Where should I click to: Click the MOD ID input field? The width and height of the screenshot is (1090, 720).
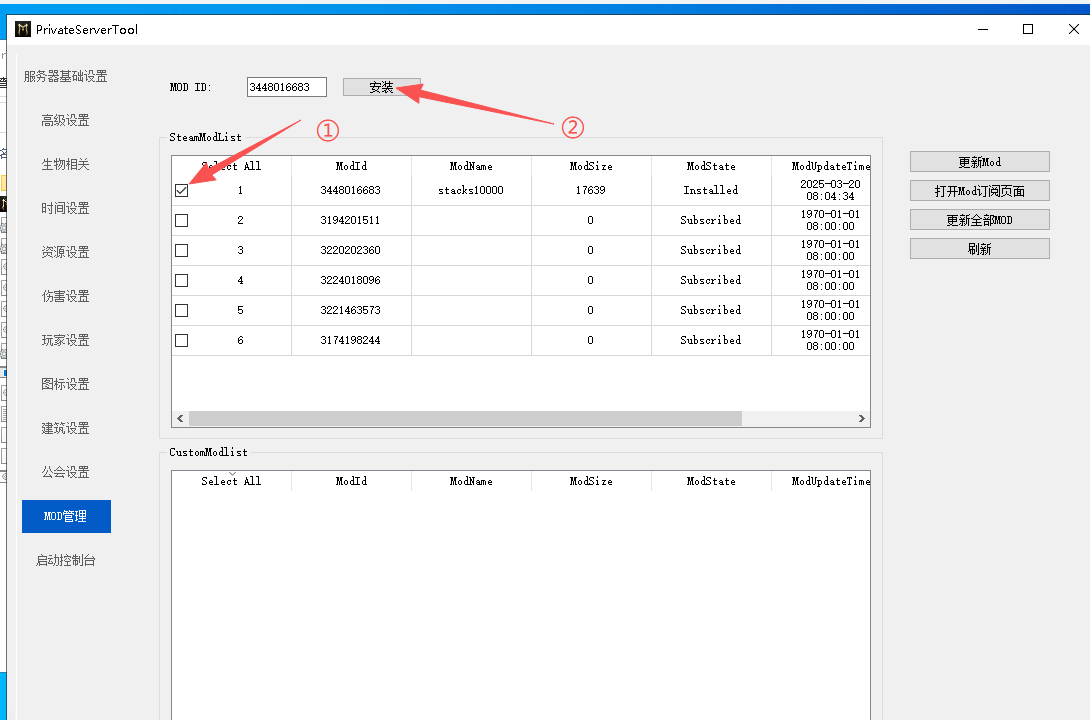286,87
